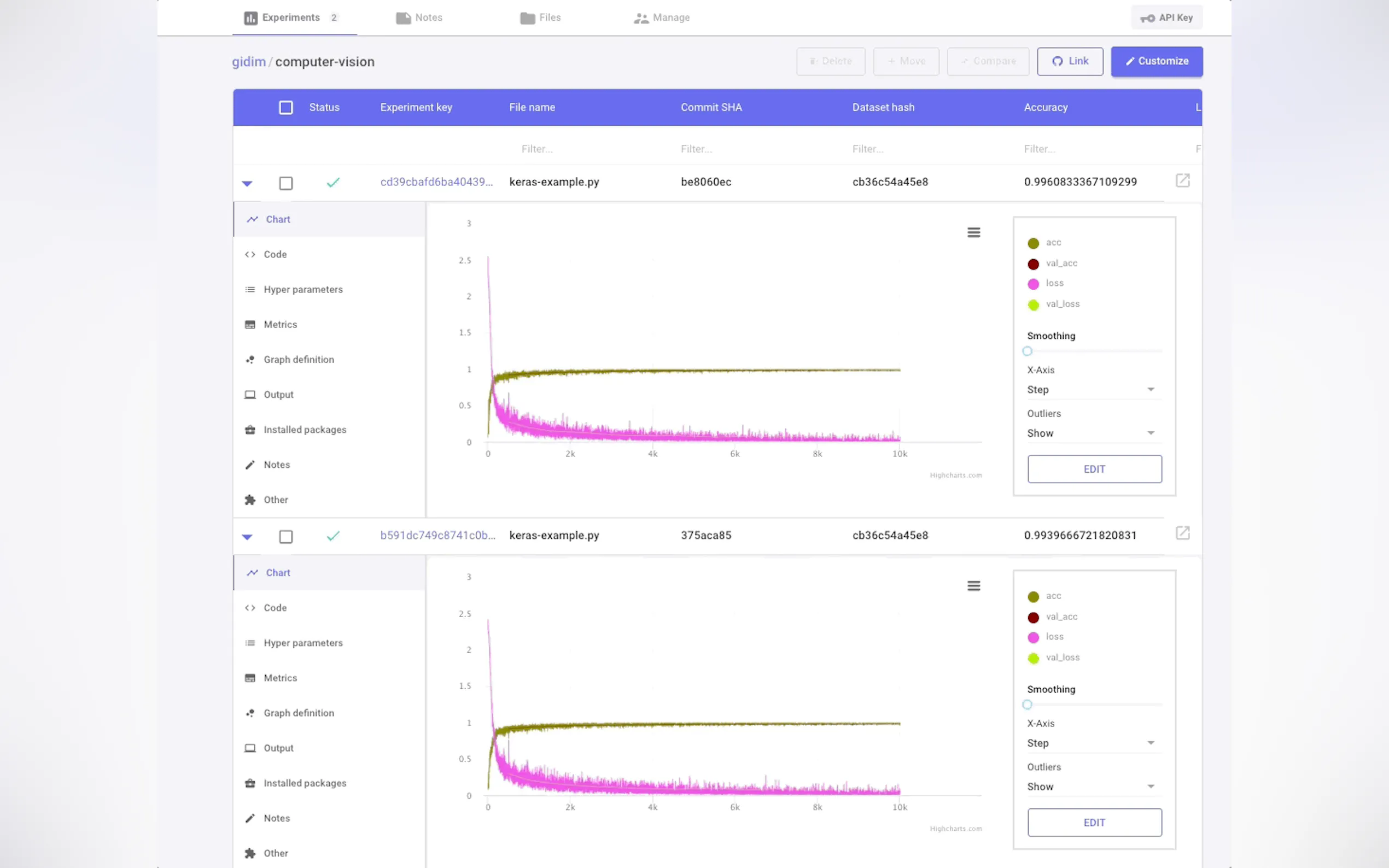Open the second chart's hamburger menu
Image resolution: width=1389 pixels, height=868 pixels.
(x=973, y=585)
